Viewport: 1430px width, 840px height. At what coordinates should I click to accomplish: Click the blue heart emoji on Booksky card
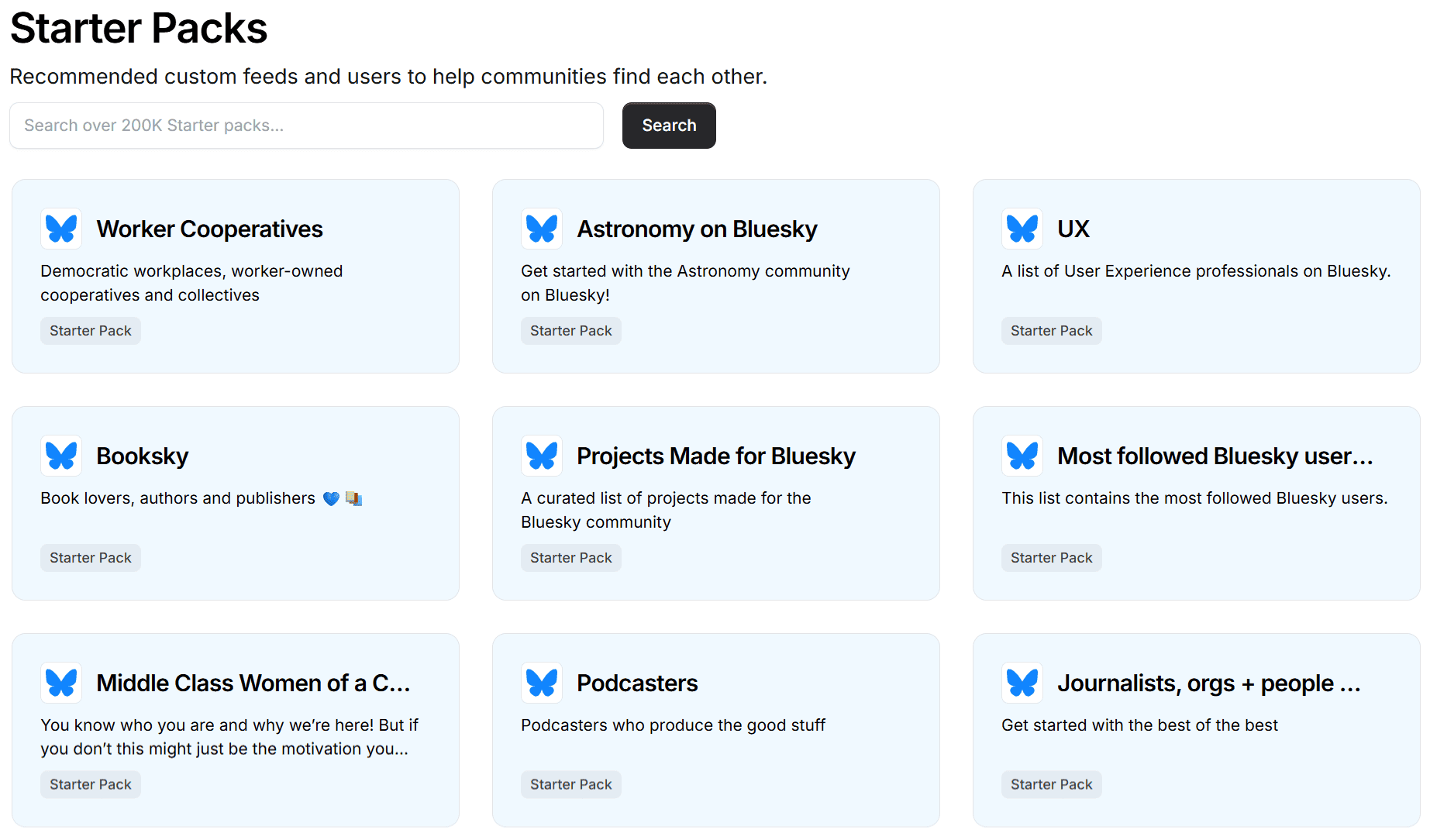331,499
